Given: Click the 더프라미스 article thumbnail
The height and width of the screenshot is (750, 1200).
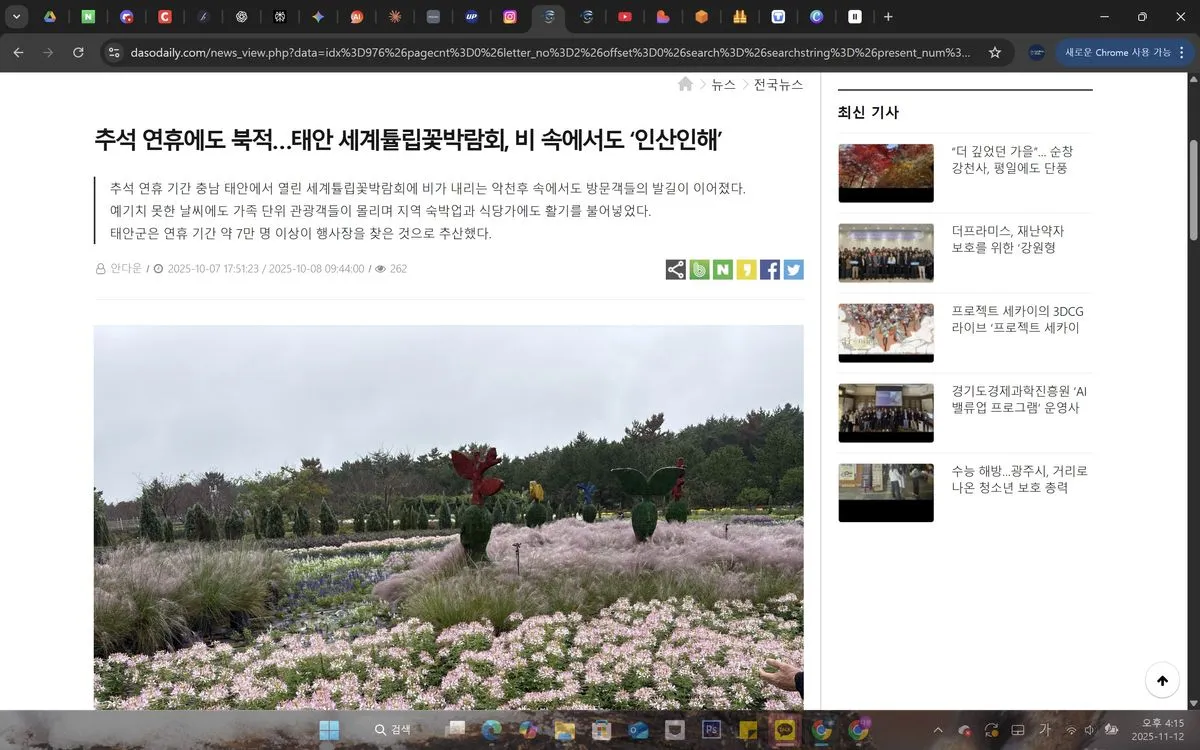Looking at the screenshot, I should 885,253.
